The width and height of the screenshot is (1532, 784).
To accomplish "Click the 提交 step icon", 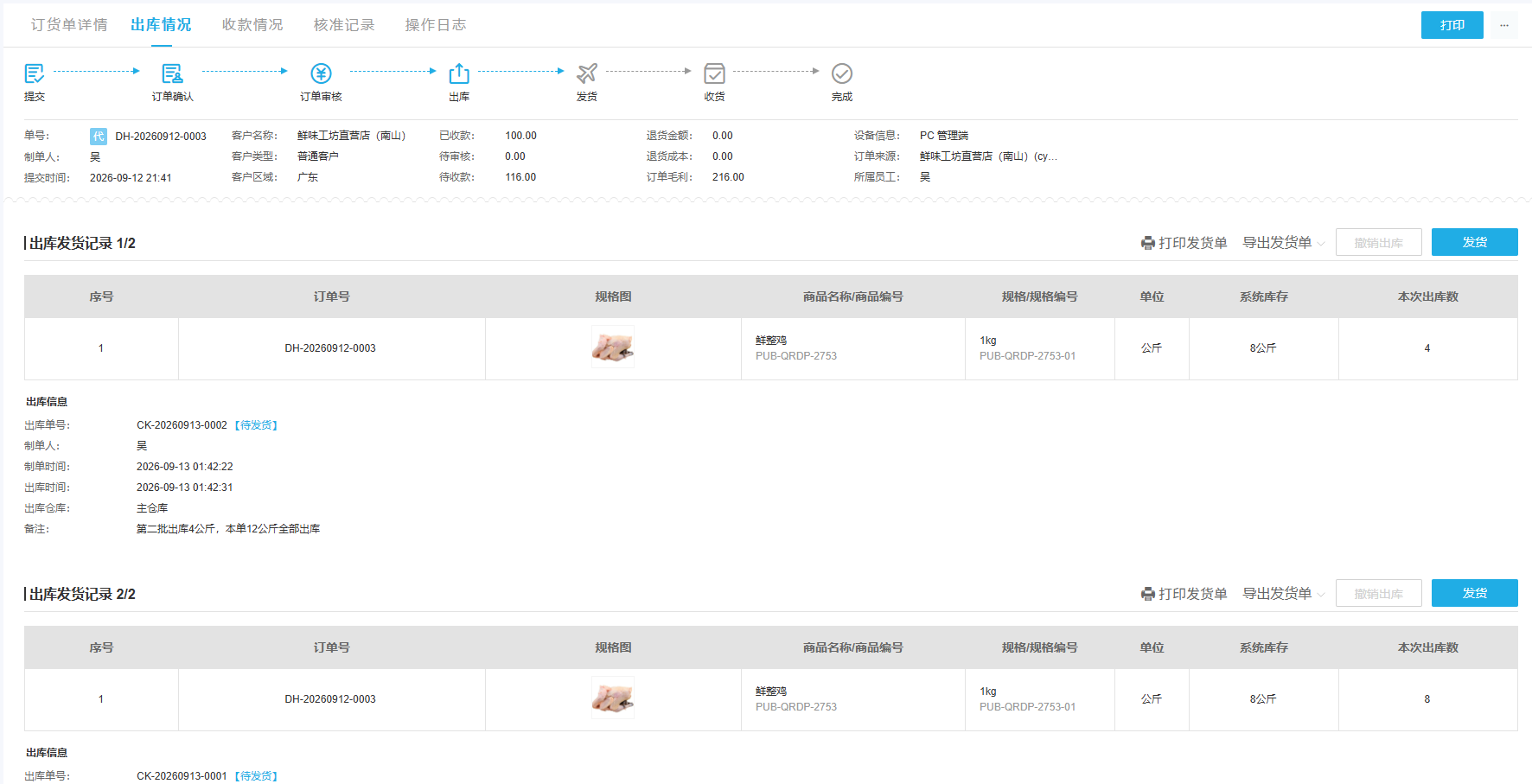I will [35, 73].
